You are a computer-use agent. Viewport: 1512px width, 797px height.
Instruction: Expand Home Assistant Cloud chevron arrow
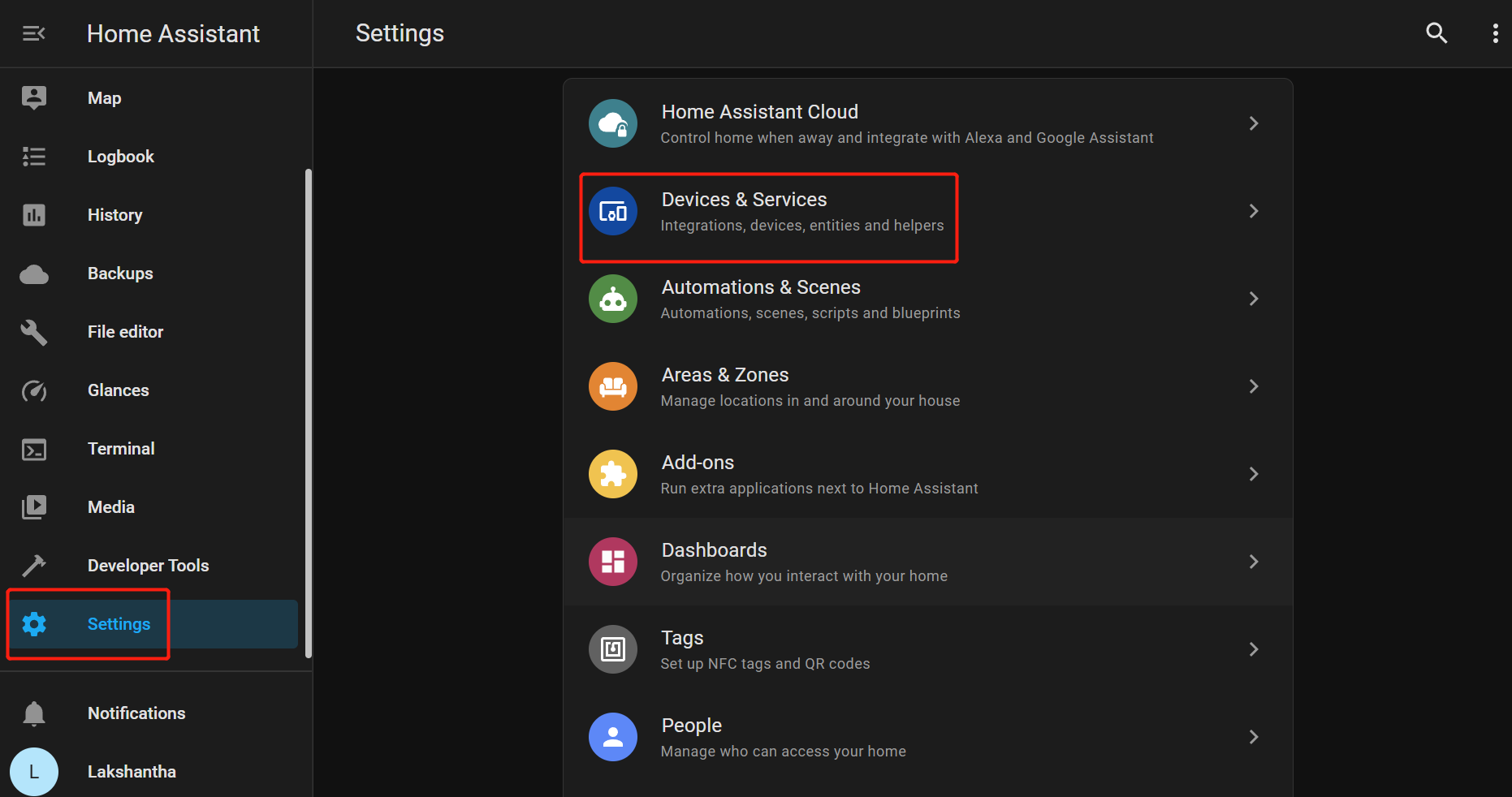[1254, 123]
